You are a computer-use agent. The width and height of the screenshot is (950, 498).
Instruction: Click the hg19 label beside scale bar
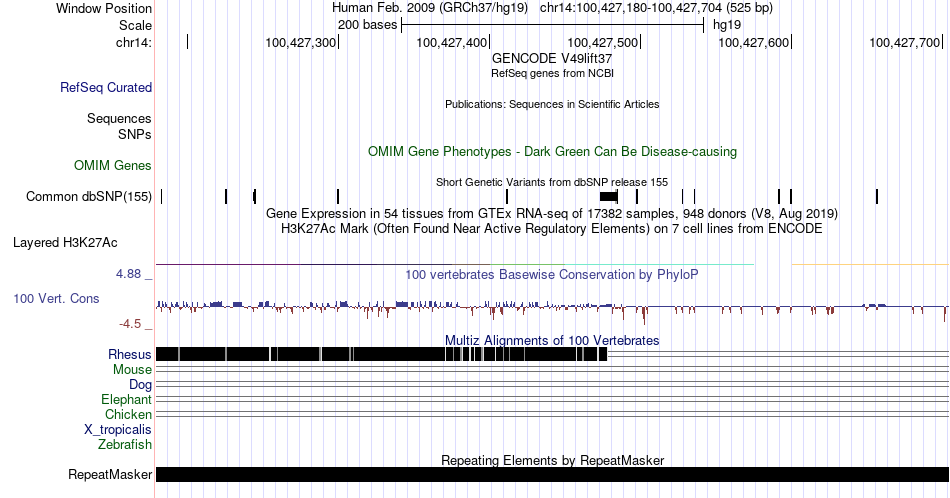click(727, 25)
